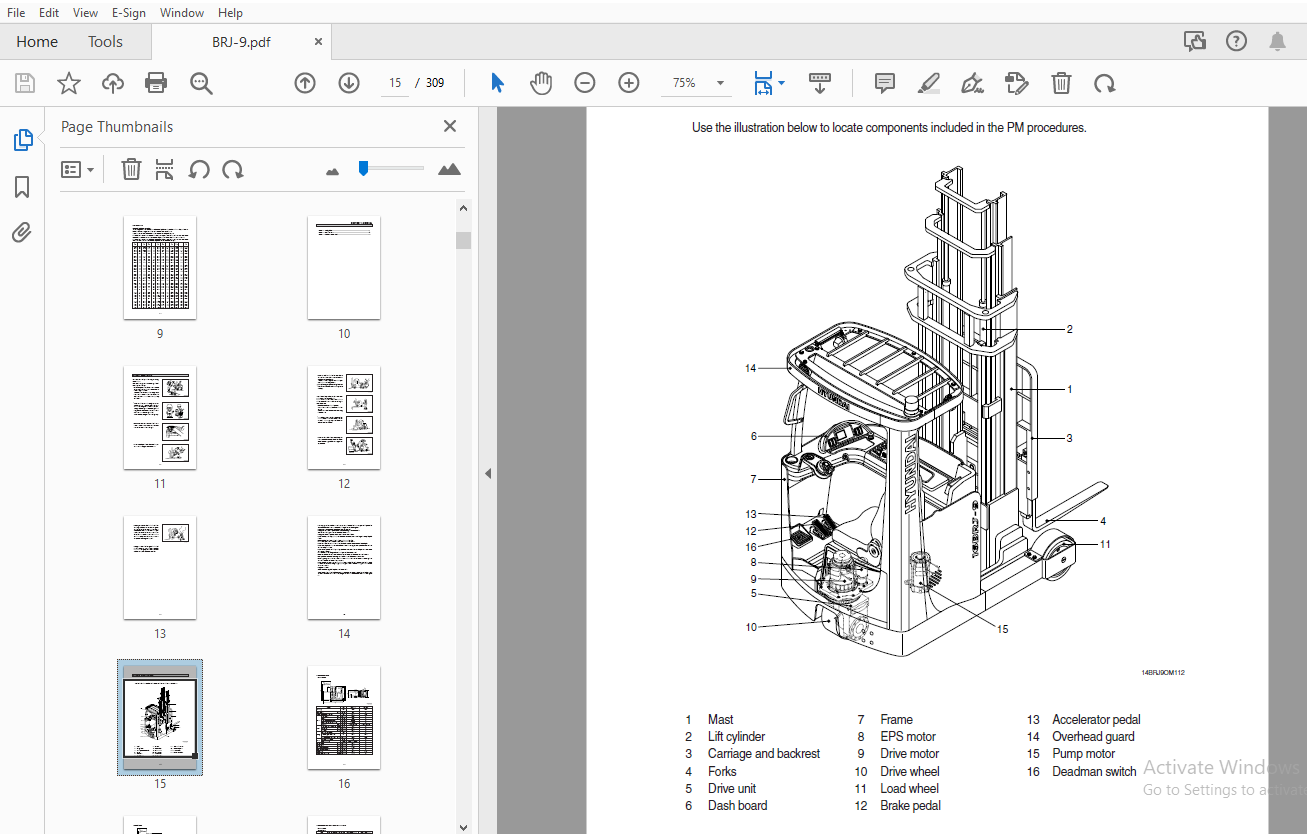
Task: Zoom in with the plus circle
Action: [629, 83]
